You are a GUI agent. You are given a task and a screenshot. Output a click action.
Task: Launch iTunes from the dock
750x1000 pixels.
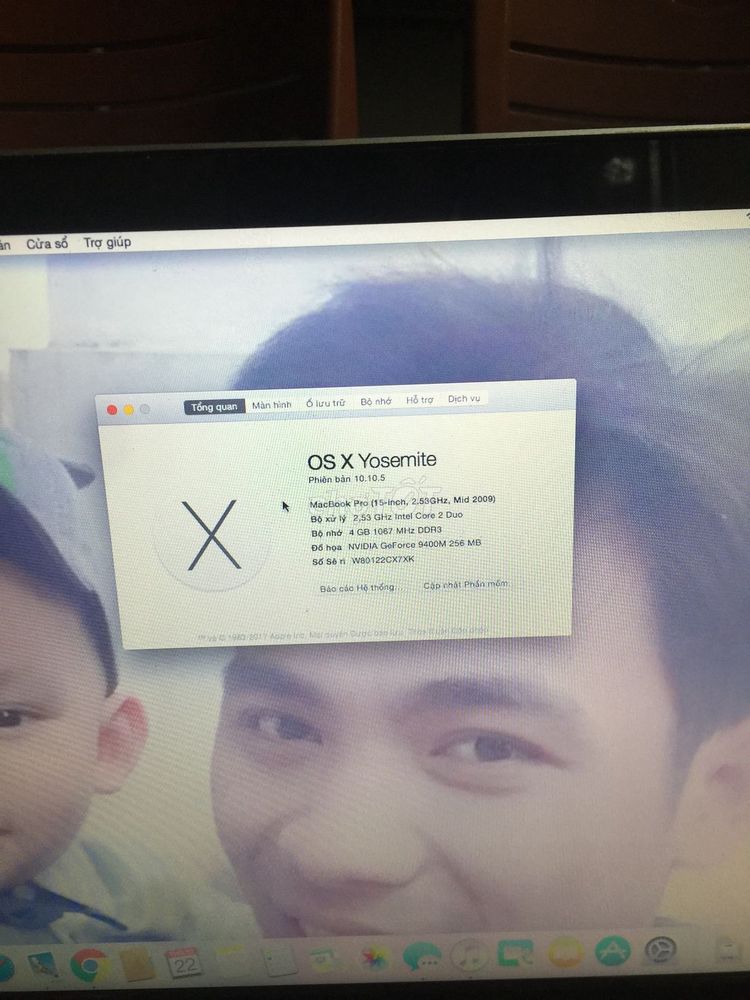(469, 955)
